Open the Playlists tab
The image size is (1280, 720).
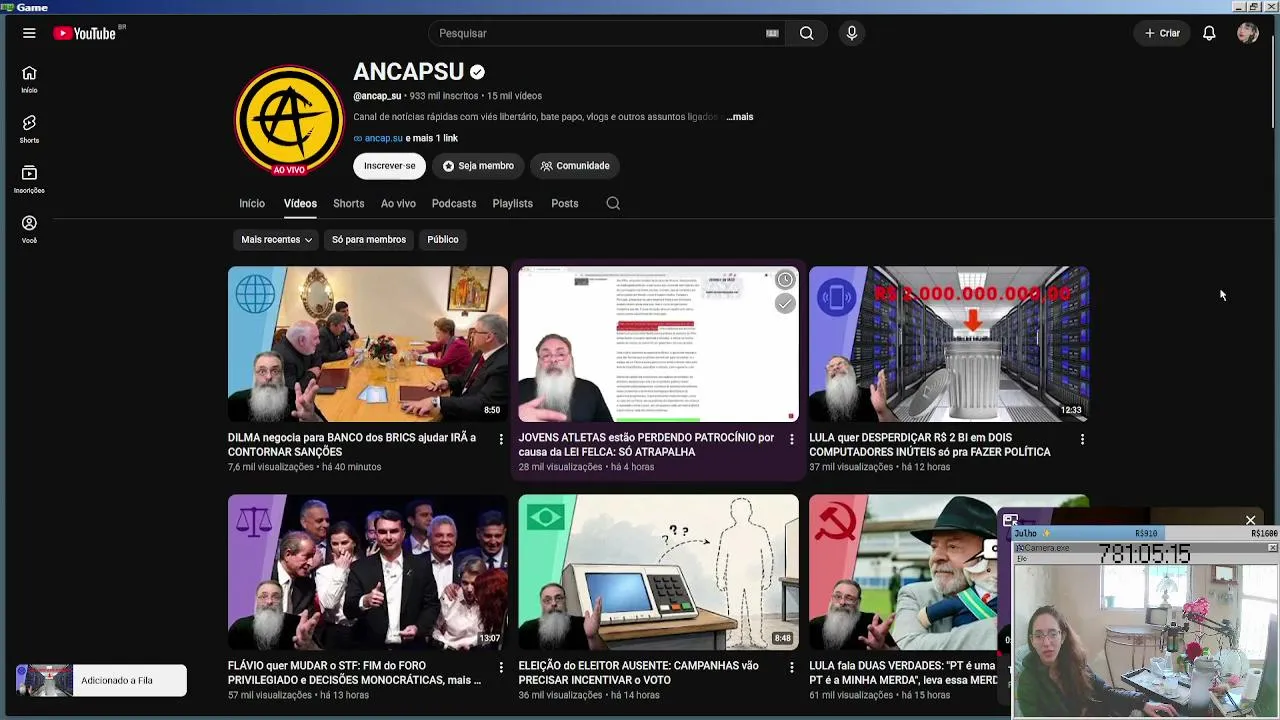[512, 203]
